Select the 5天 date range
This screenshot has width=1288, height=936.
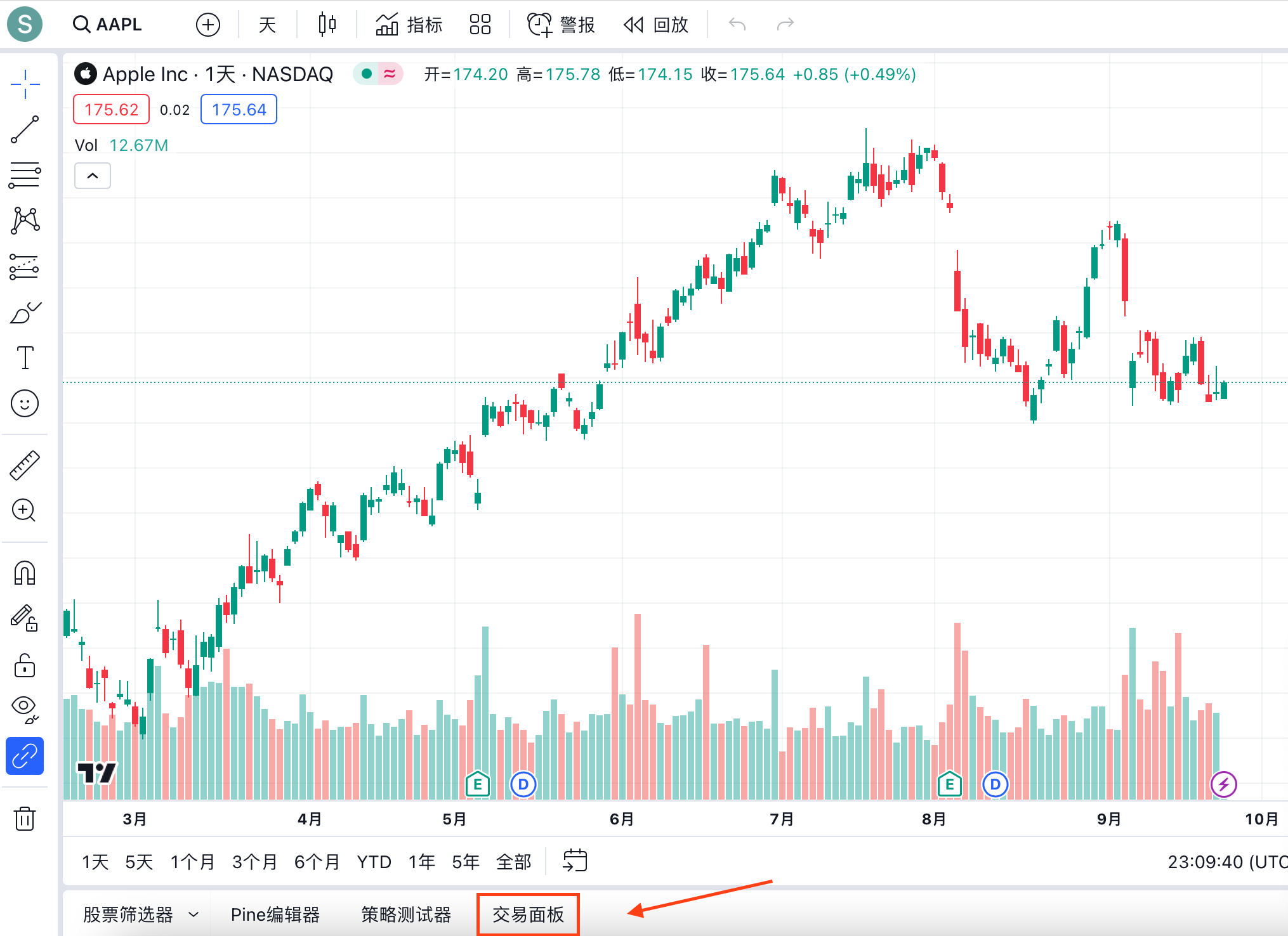(x=139, y=862)
